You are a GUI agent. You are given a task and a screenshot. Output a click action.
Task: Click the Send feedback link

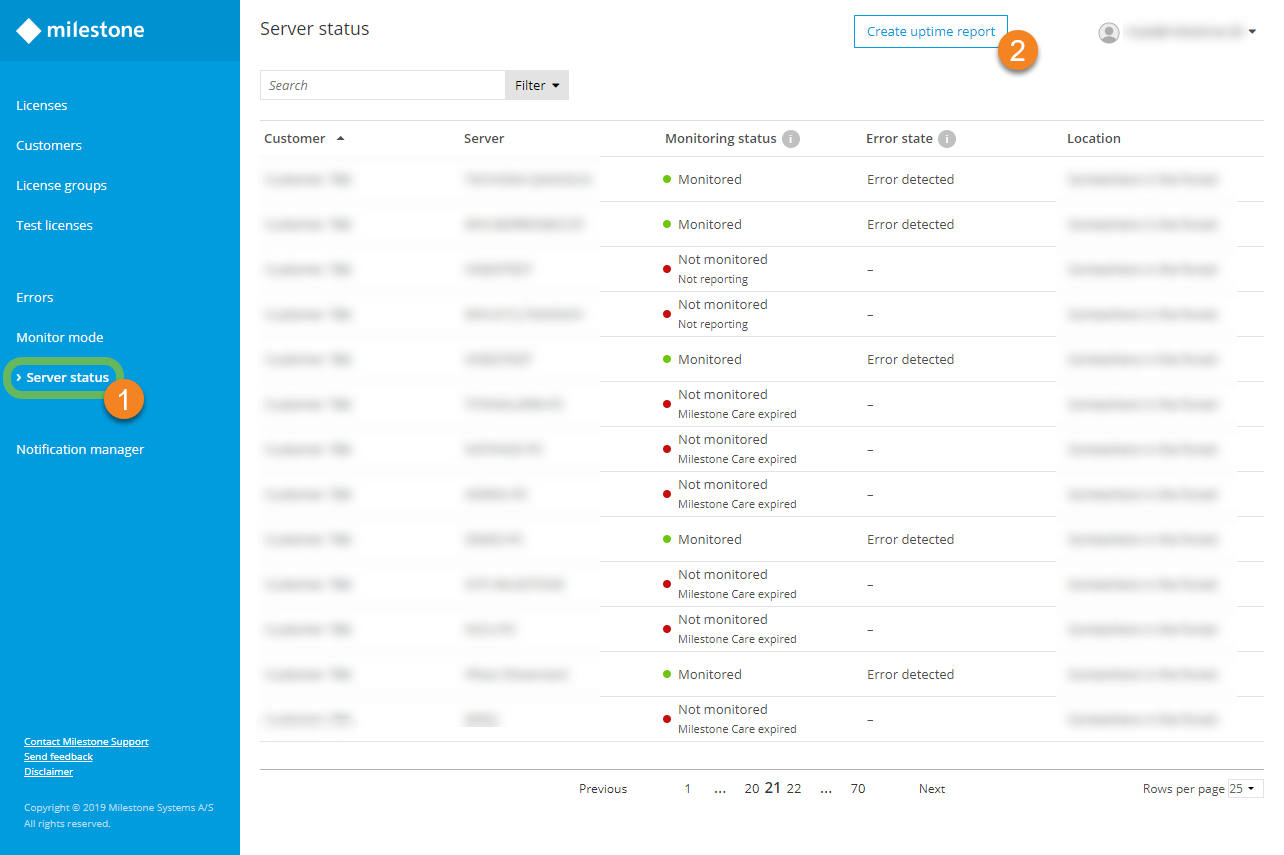pos(58,757)
